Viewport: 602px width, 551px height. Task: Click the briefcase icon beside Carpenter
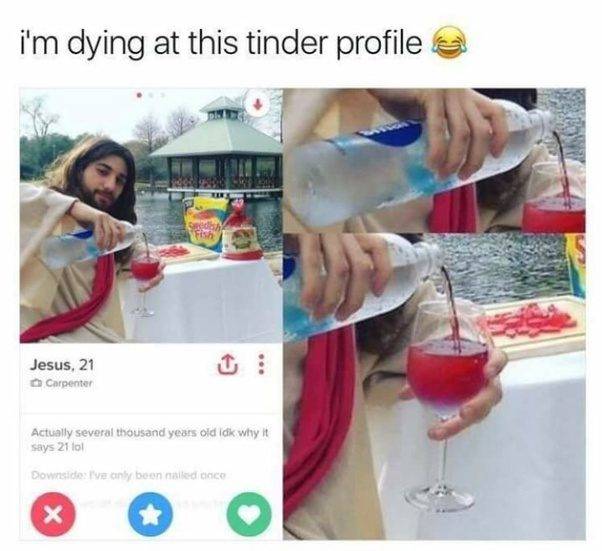click(x=36, y=383)
